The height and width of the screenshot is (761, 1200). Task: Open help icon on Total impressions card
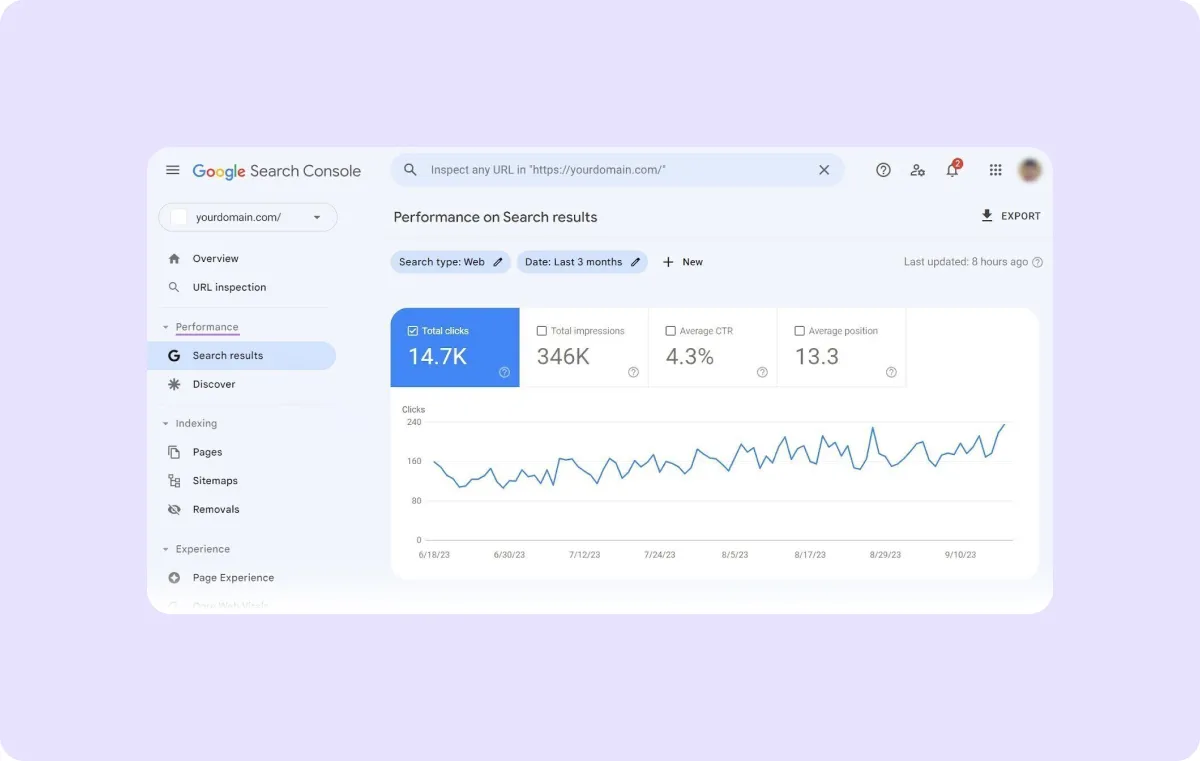633,372
